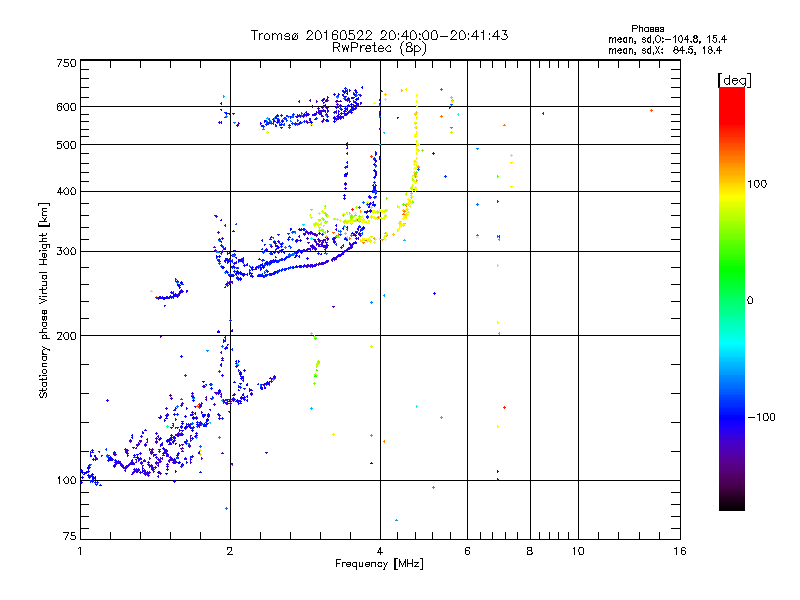Click the colorbar tick label '0'
800x600 pixels.
point(750,301)
